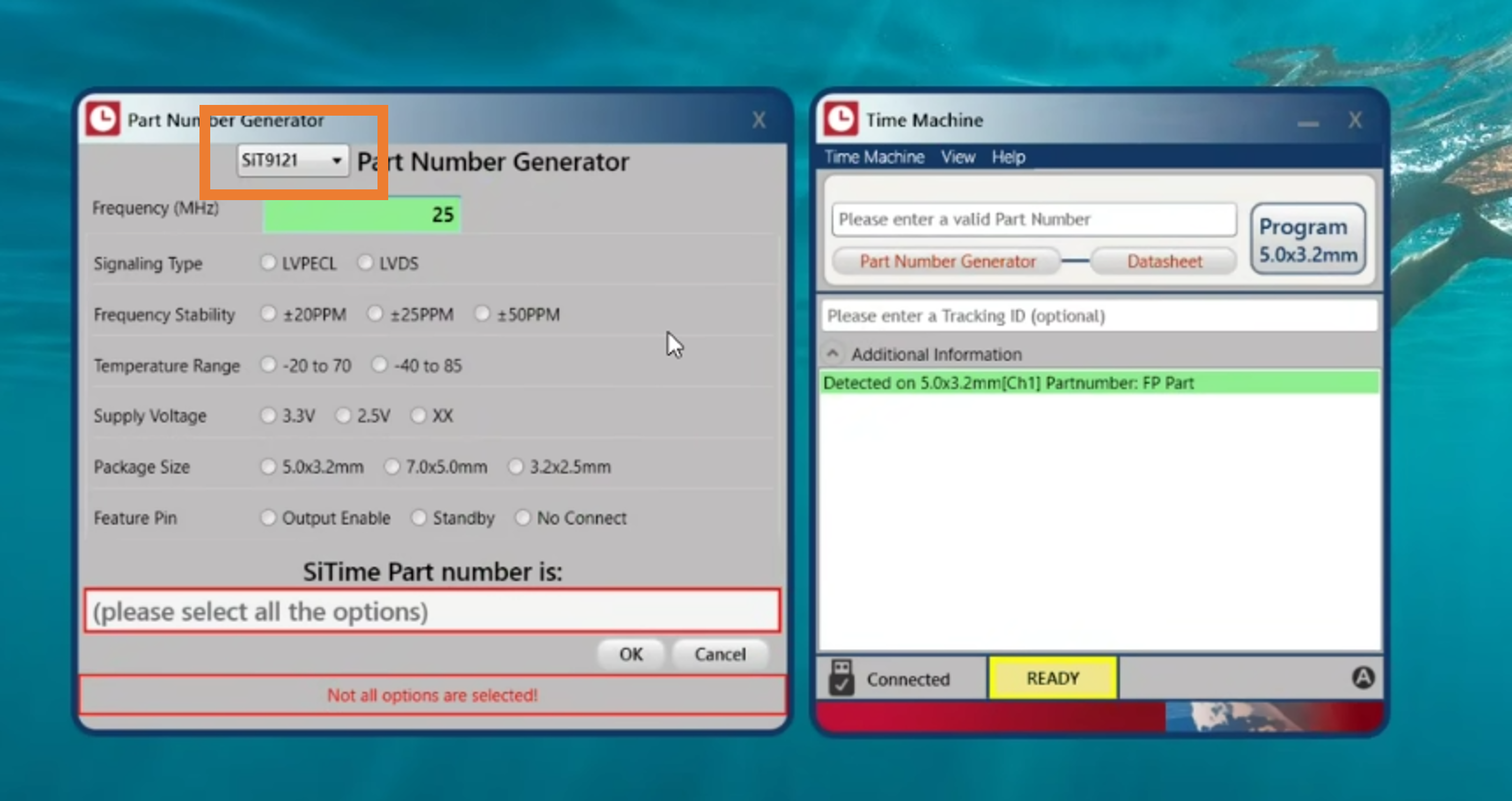Click the Tracking ID optional field
This screenshot has width=1512, height=801.
pyautogui.click(x=1099, y=316)
